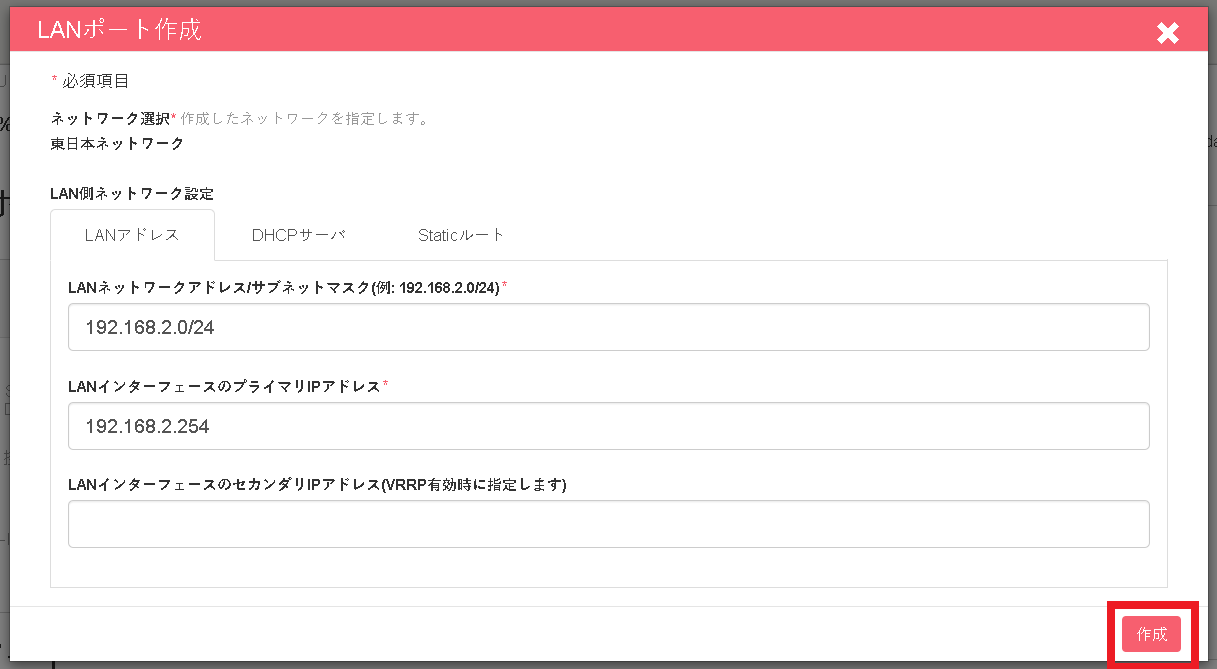Click the 作成 button
The width and height of the screenshot is (1217, 669).
(1151, 634)
